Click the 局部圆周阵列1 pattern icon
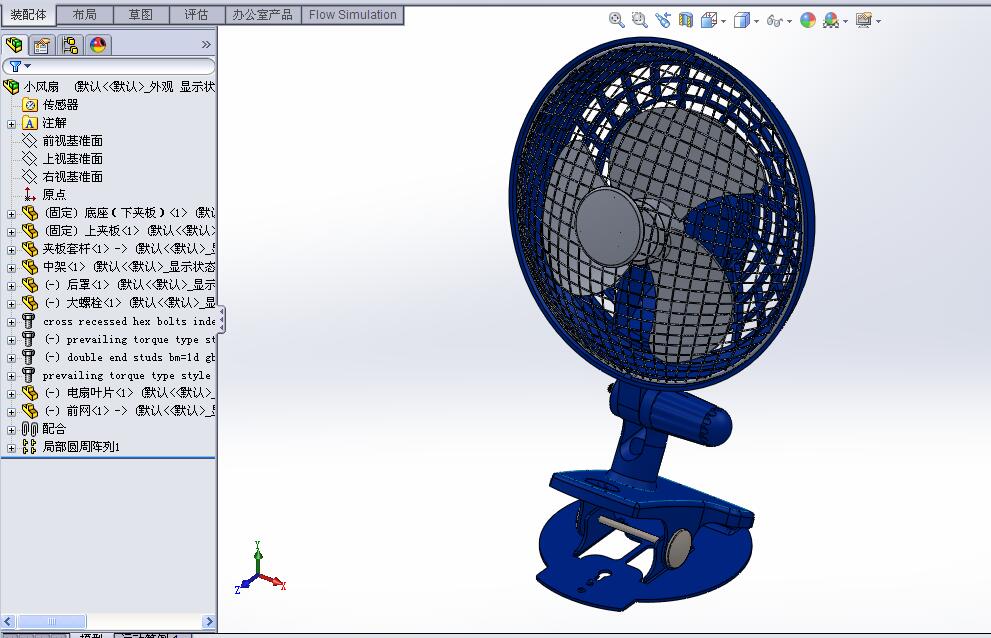Screen dimensions: 991x638 point(30,447)
